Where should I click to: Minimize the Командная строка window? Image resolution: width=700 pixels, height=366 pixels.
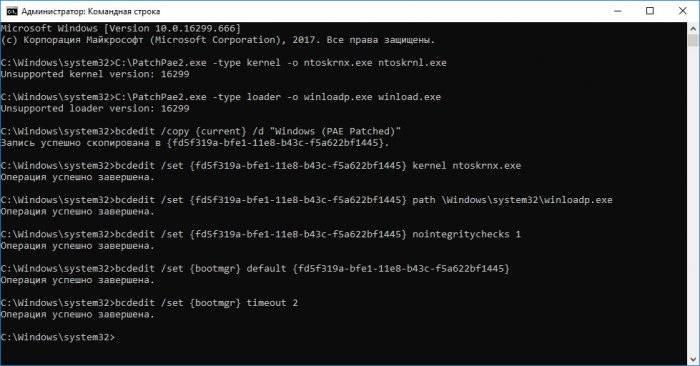tap(618, 11)
